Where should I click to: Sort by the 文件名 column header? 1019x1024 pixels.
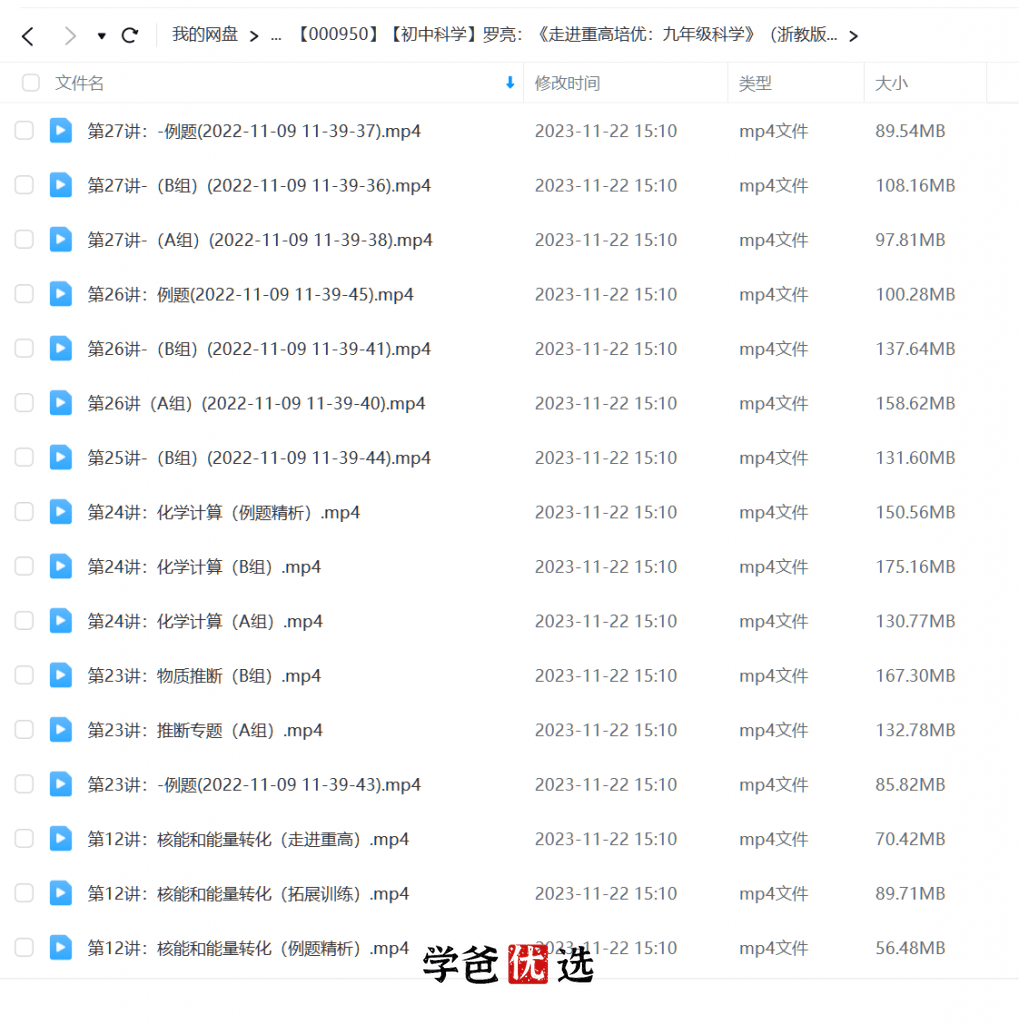click(x=80, y=83)
